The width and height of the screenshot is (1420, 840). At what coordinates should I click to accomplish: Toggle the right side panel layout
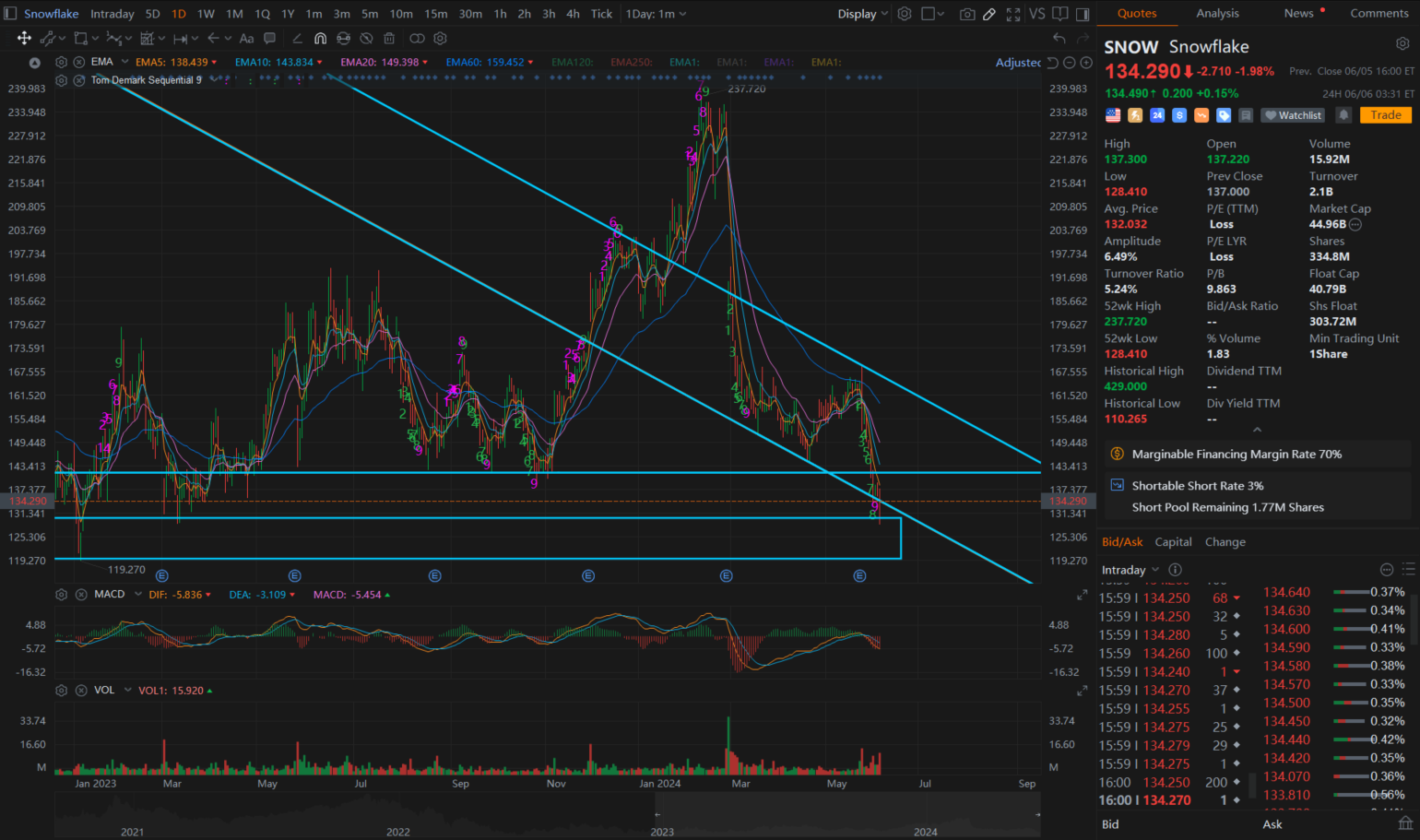[x=1083, y=14]
